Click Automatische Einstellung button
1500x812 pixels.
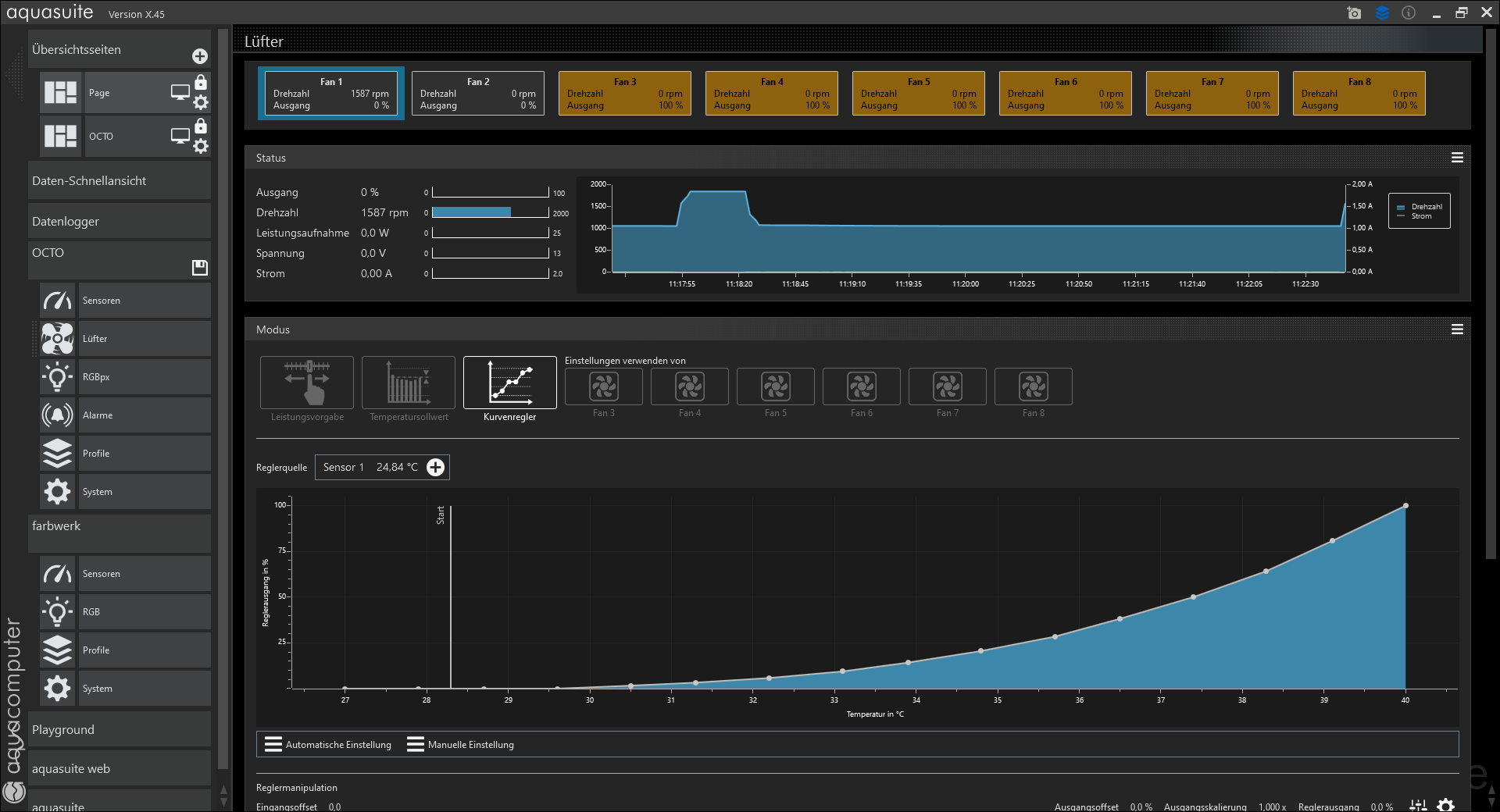(x=328, y=745)
